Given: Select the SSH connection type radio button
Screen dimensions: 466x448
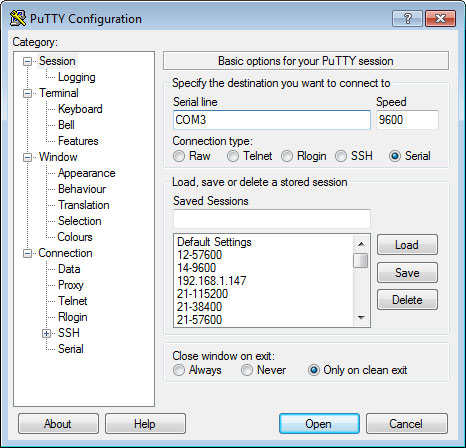Looking at the screenshot, I should [x=341, y=156].
